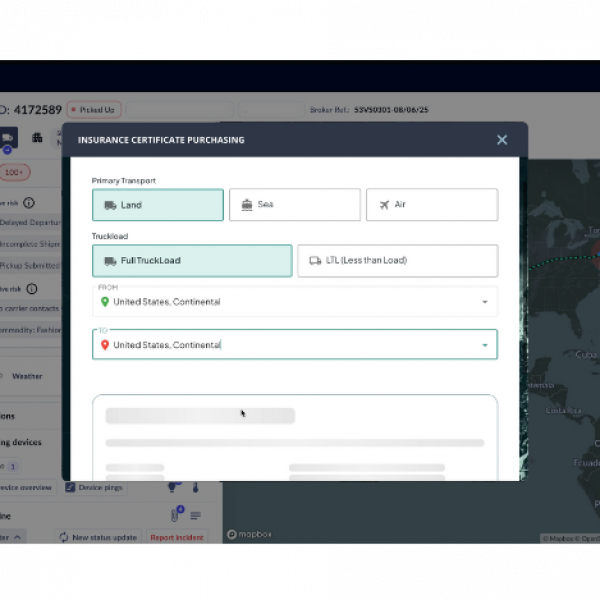The height and width of the screenshot is (600, 600).
Task: Click the light bulb icon
Action: 172,488
